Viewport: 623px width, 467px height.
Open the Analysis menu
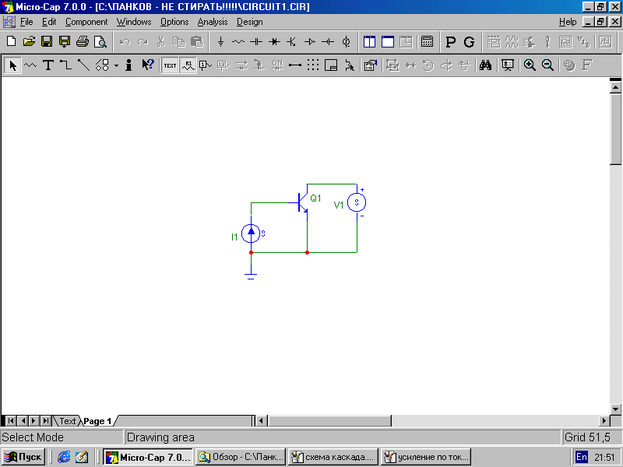click(212, 21)
